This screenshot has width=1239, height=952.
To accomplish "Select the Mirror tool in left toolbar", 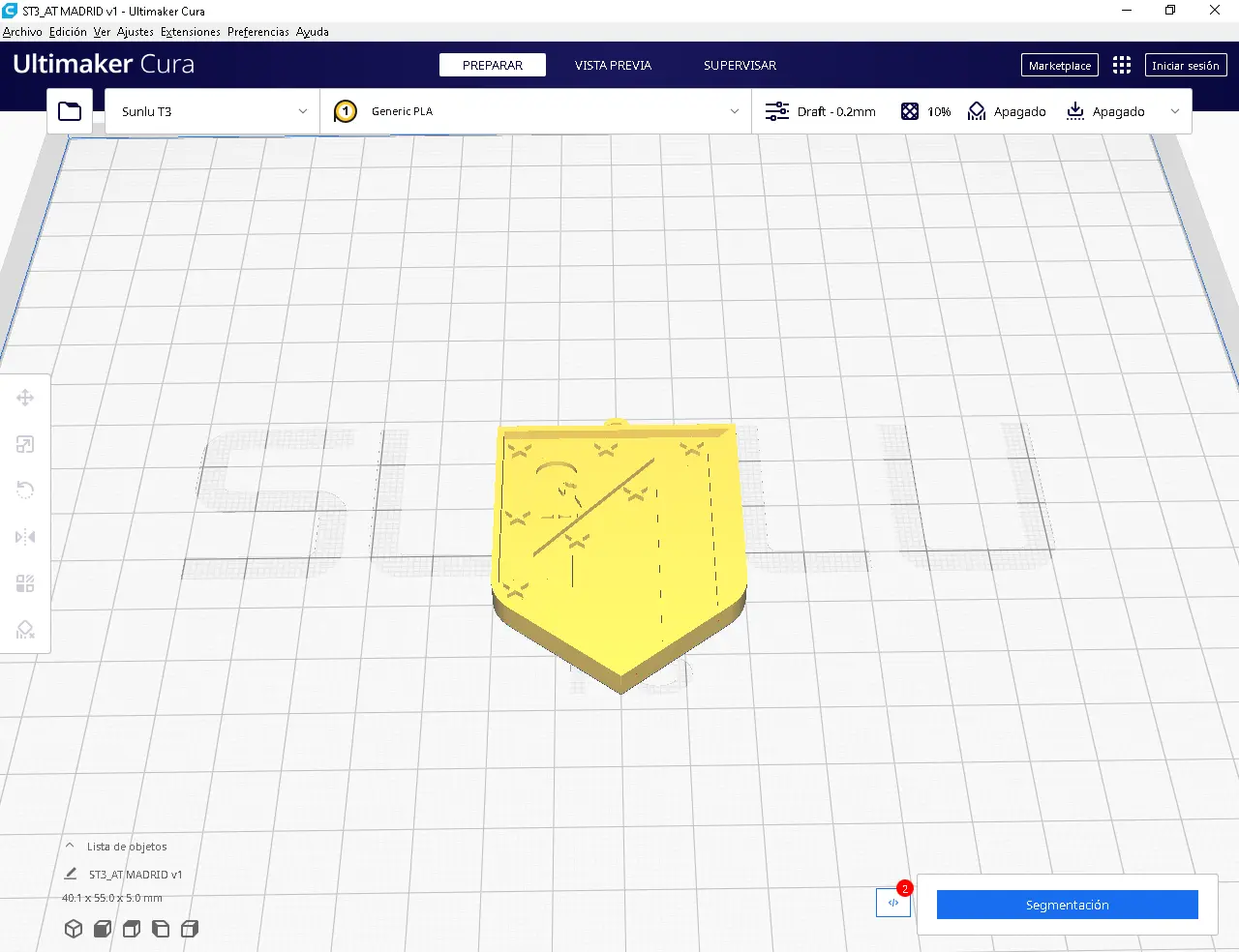I will [25, 537].
